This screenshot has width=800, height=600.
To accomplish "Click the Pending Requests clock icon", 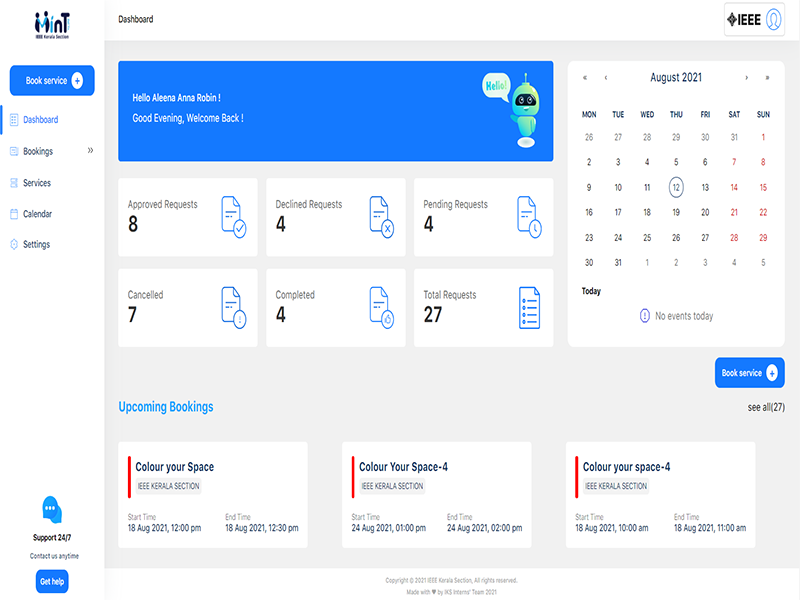I will tap(529, 216).
